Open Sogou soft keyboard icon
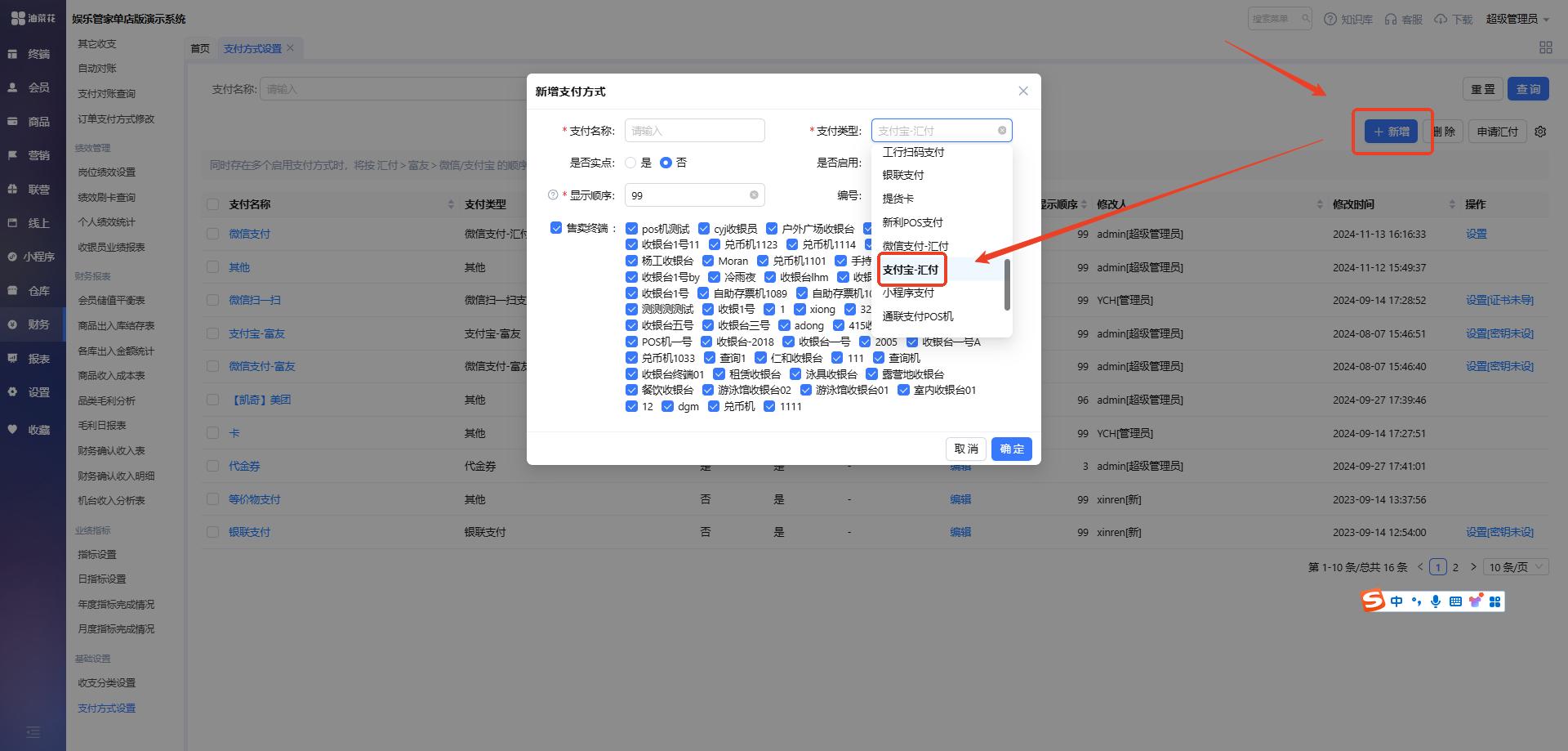The image size is (1568, 751). pos(1455,601)
